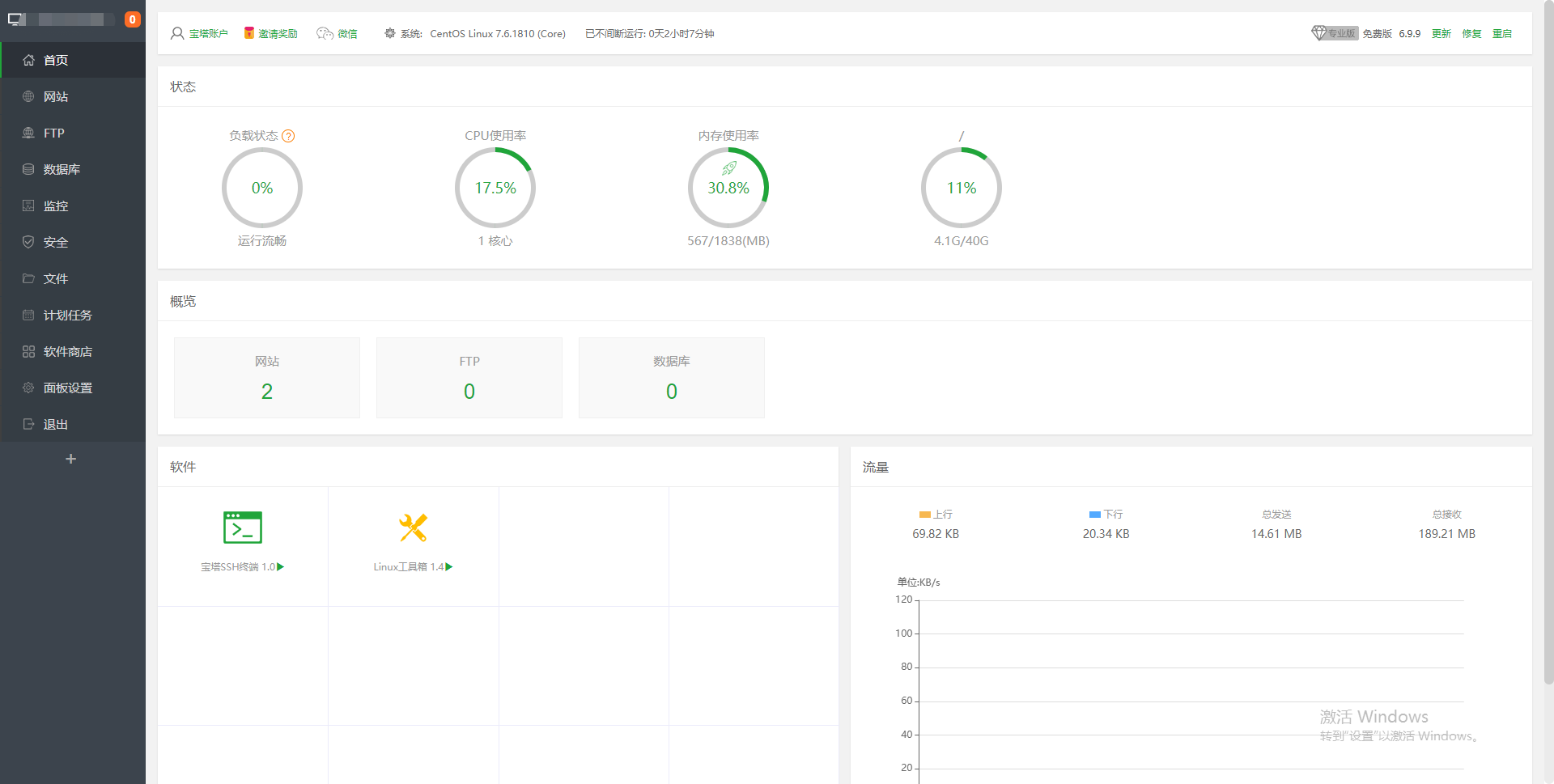Image resolution: width=1554 pixels, height=784 pixels.
Task: Click the help question mark beside 负载状态
Action: pyautogui.click(x=288, y=136)
